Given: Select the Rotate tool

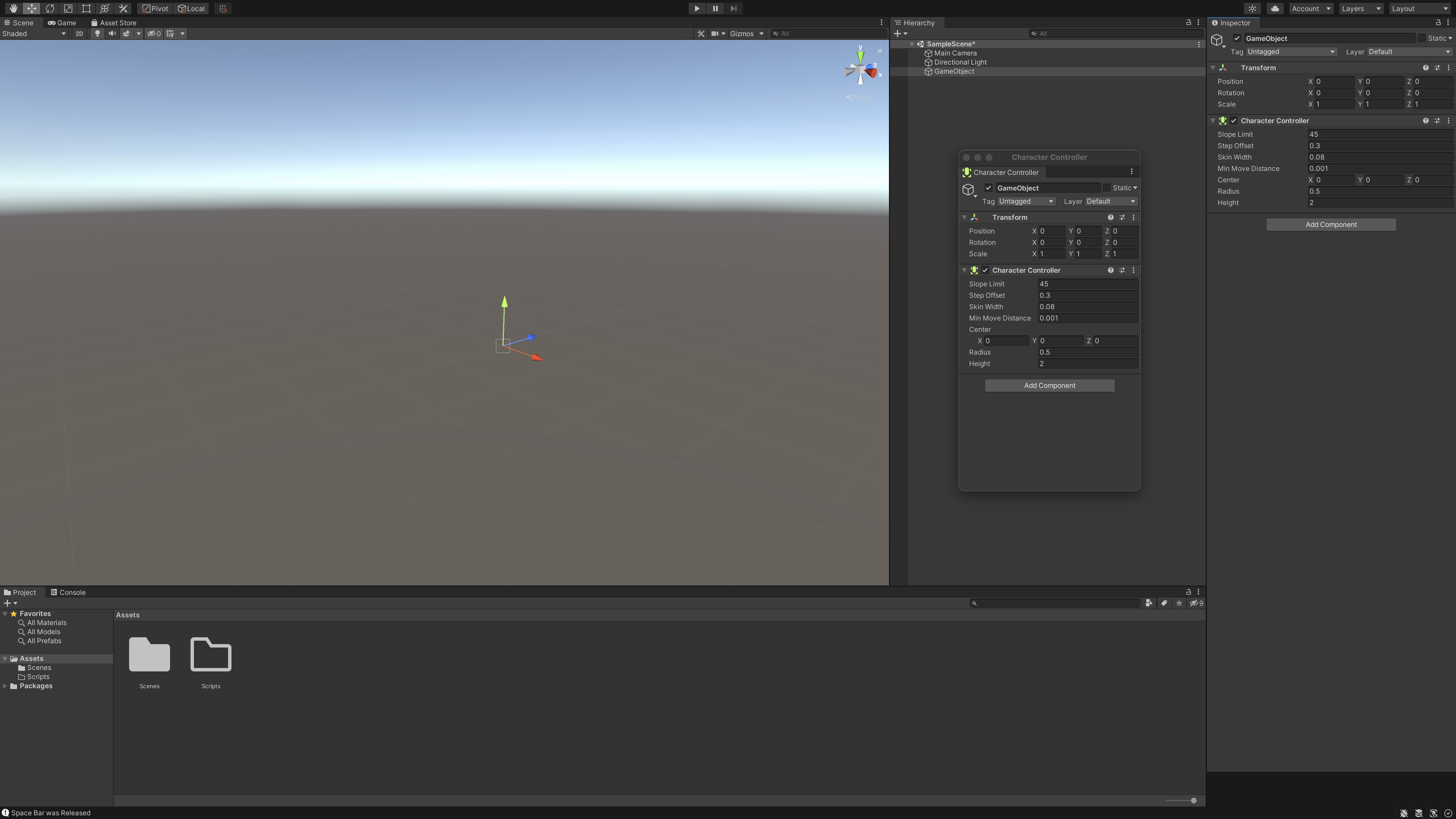Looking at the screenshot, I should [x=50, y=9].
